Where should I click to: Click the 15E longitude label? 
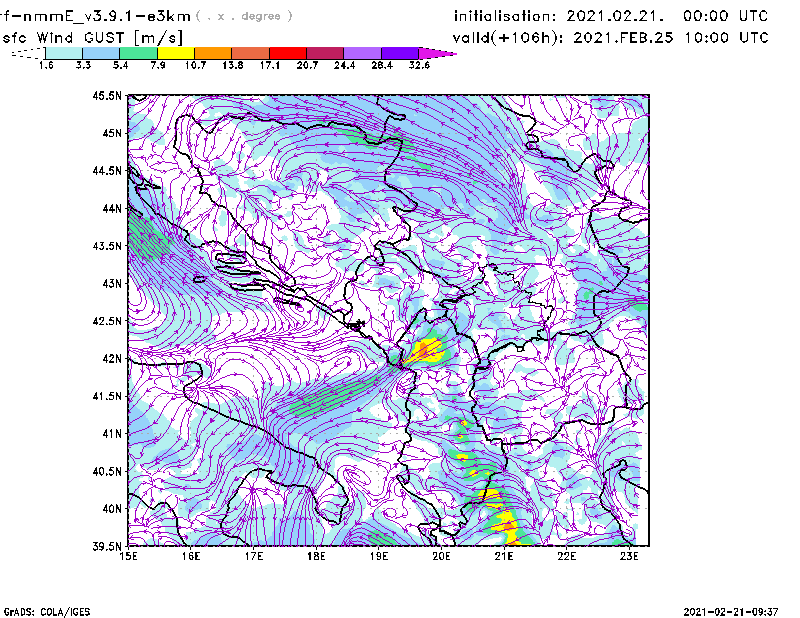129,556
